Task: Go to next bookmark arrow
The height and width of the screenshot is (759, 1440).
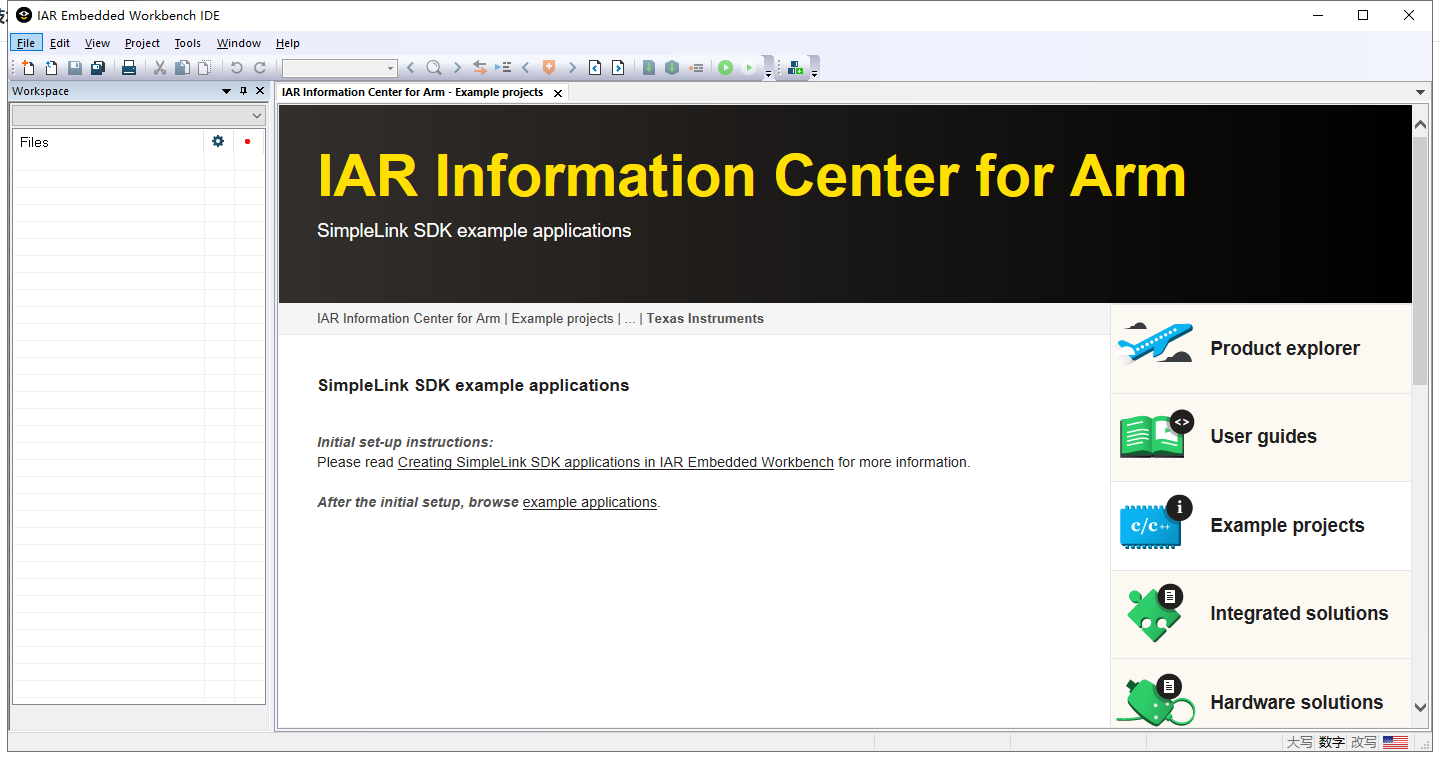Action: pyautogui.click(x=572, y=68)
